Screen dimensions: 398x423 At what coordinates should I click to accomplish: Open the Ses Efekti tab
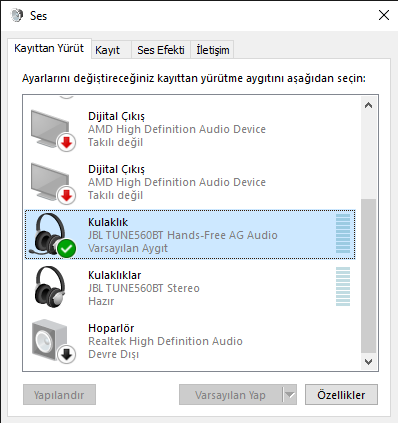(x=161, y=50)
